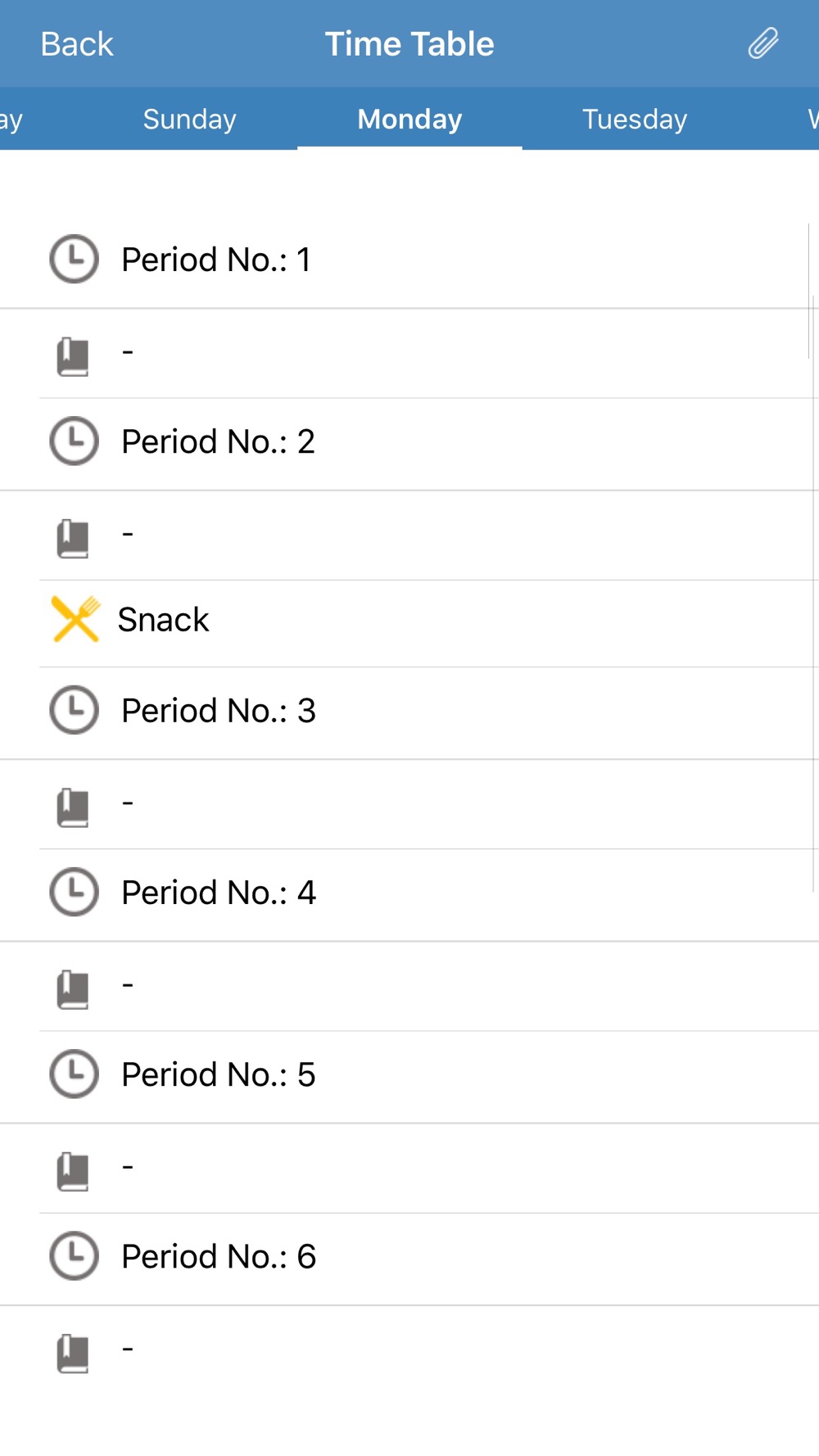This screenshot has width=819, height=1456.
Task: Tap the clock icon for Period 1
Action: pyautogui.click(x=74, y=260)
